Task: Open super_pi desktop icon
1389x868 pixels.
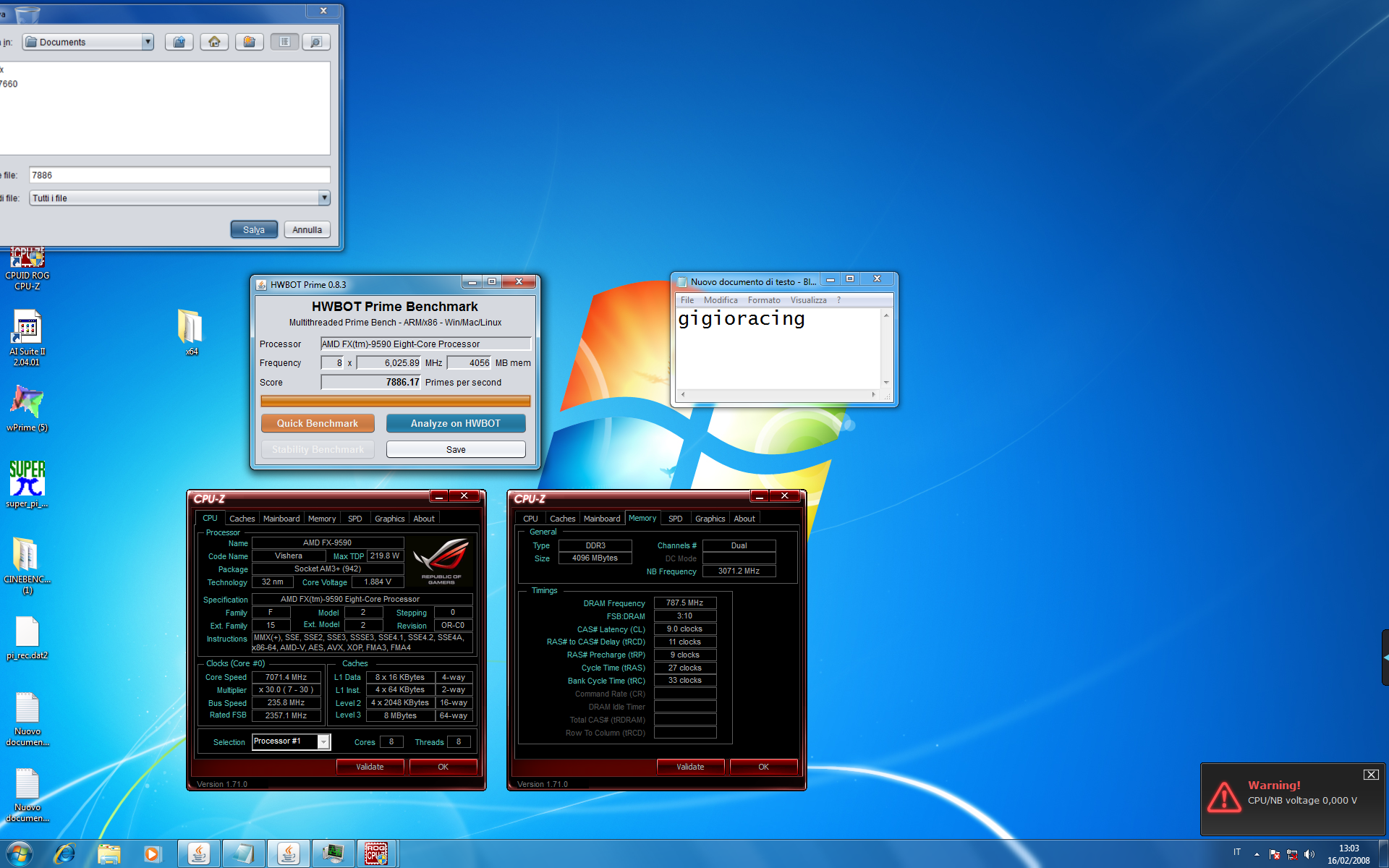Action: click(27, 484)
